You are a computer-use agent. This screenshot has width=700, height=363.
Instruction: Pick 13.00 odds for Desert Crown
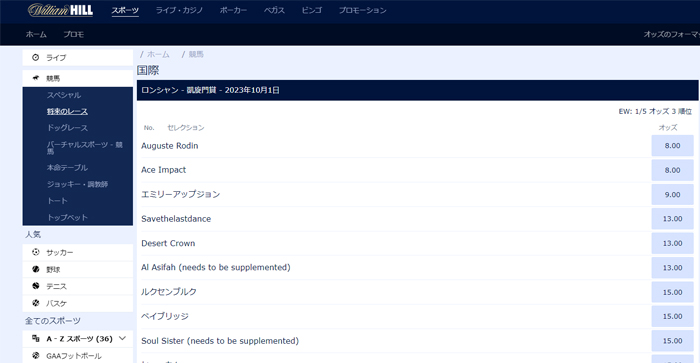coord(672,243)
